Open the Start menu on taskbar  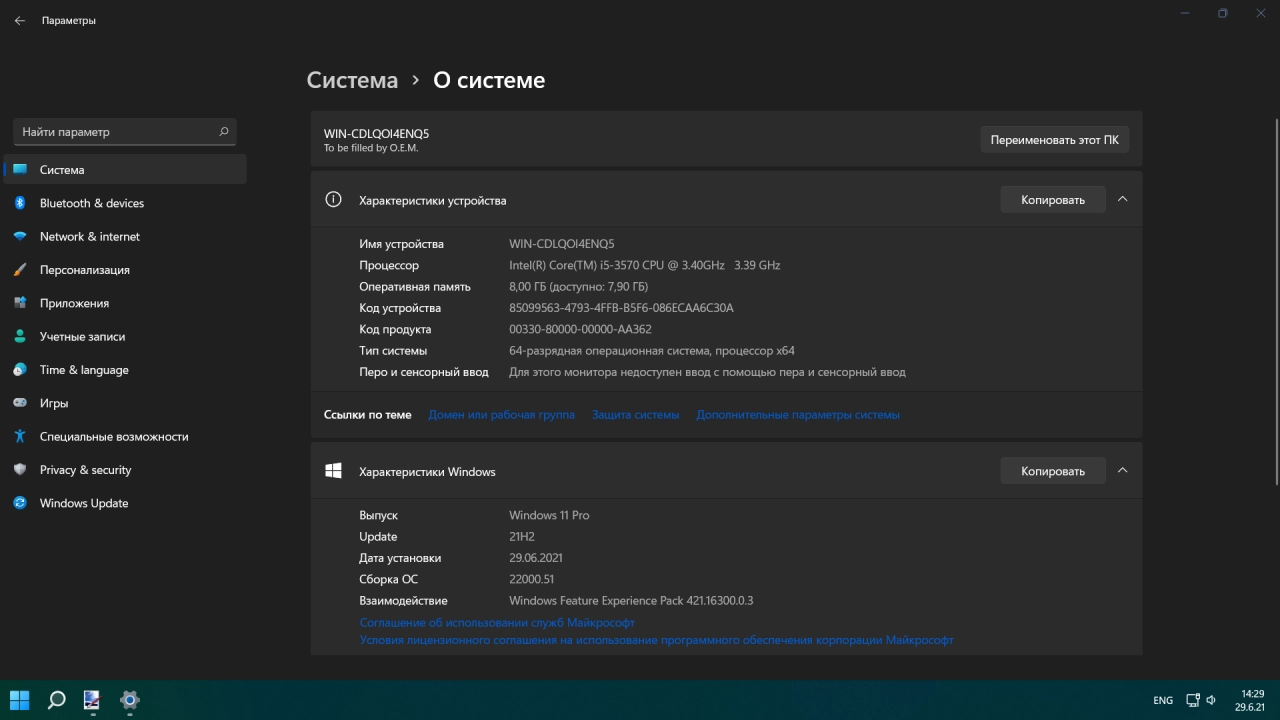20,700
